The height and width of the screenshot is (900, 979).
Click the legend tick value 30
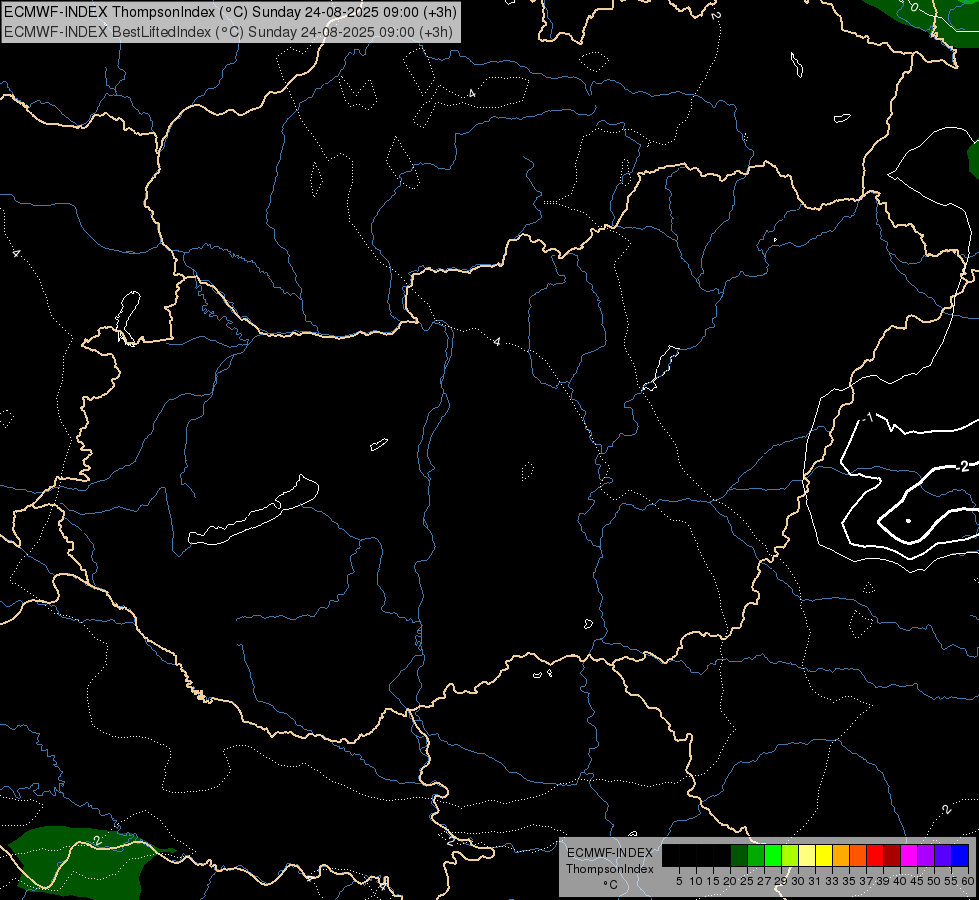[798, 881]
